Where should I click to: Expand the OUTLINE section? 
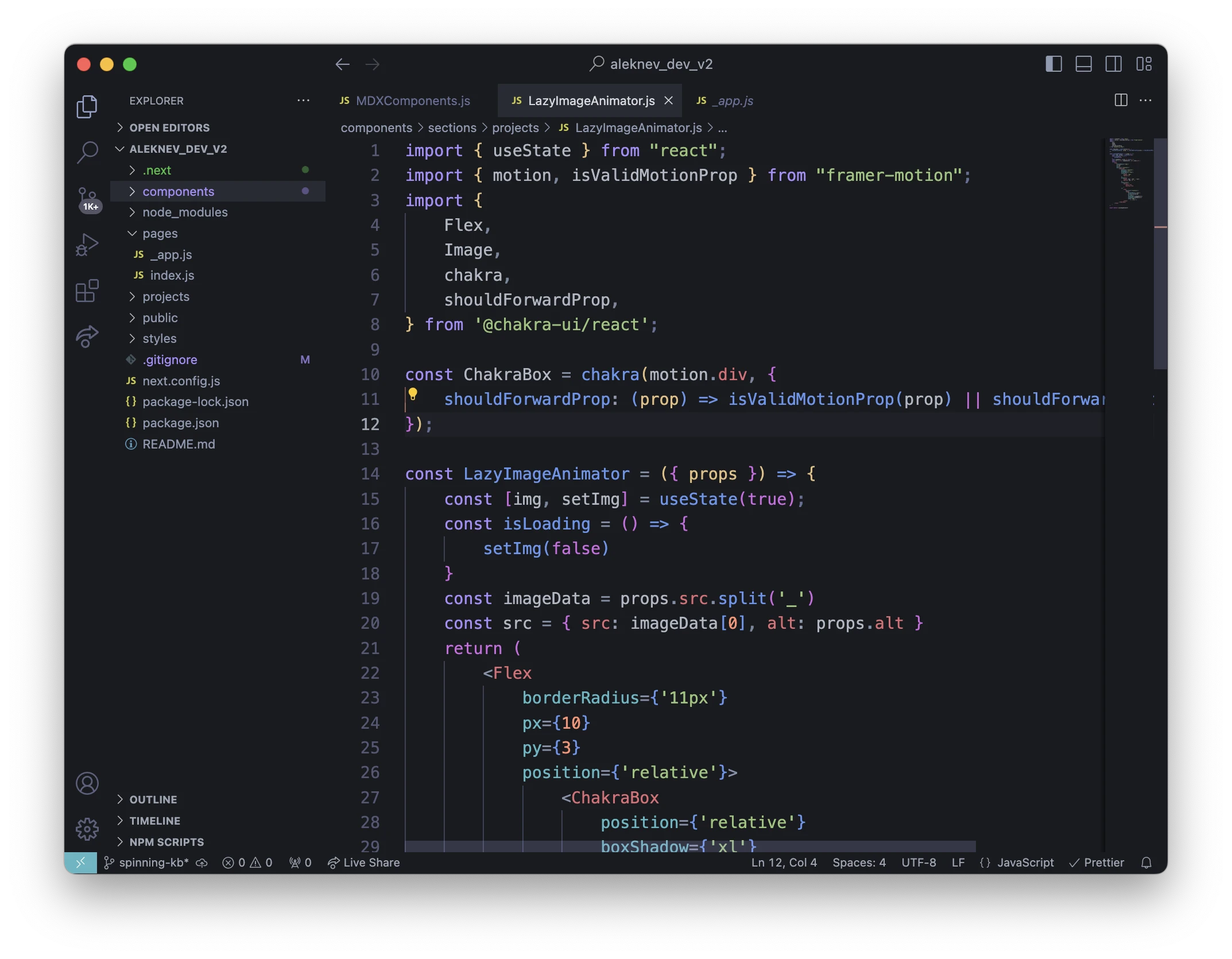153,799
